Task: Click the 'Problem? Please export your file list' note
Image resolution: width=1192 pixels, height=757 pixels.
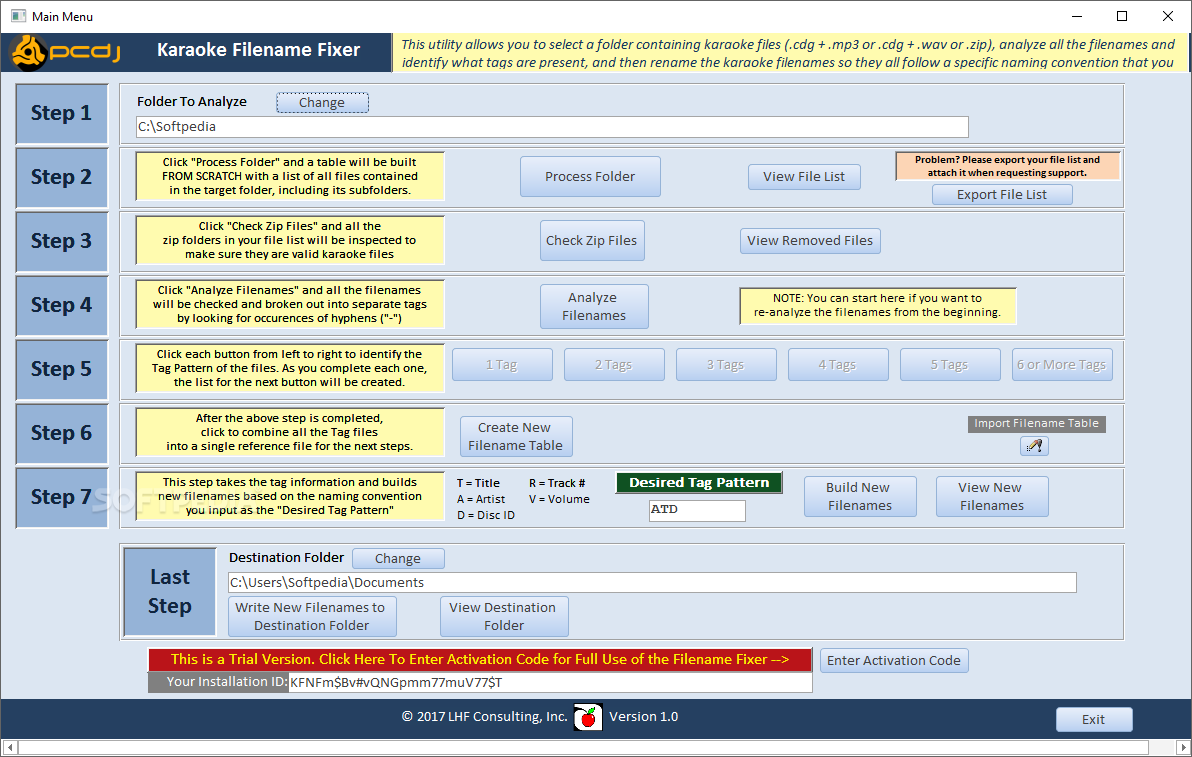Action: click(1007, 166)
